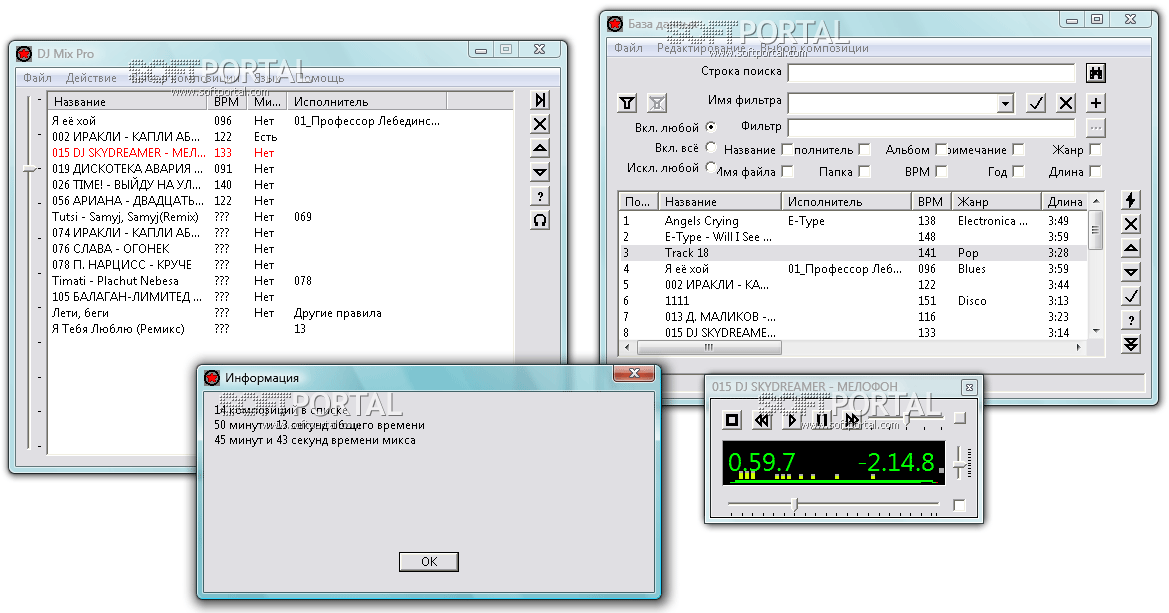Click OK in the Информация dialog
Screen dimensions: 1169x613
tap(429, 562)
